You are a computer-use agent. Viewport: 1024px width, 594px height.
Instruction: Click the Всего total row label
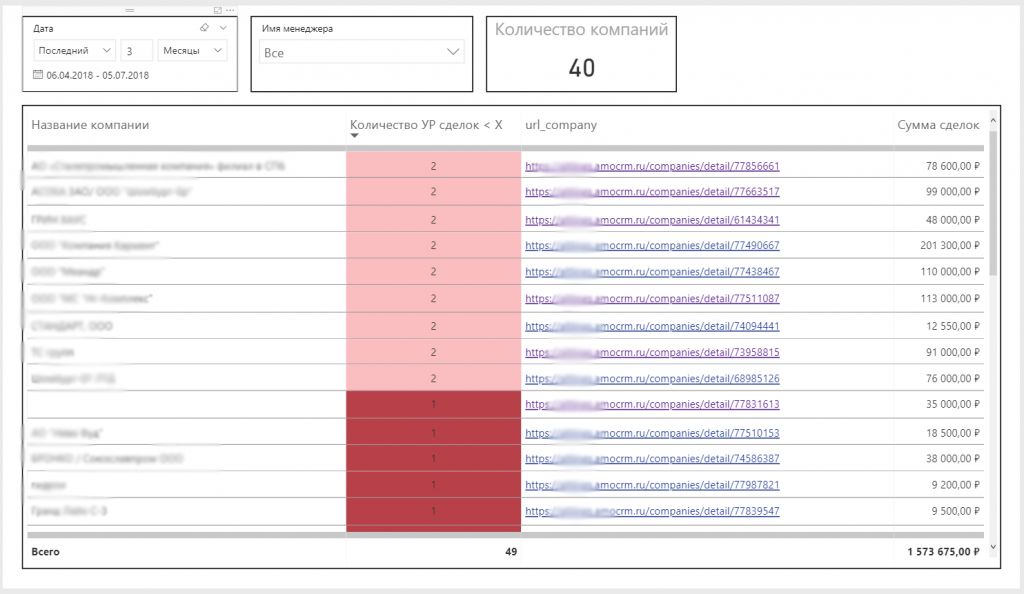[x=45, y=552]
